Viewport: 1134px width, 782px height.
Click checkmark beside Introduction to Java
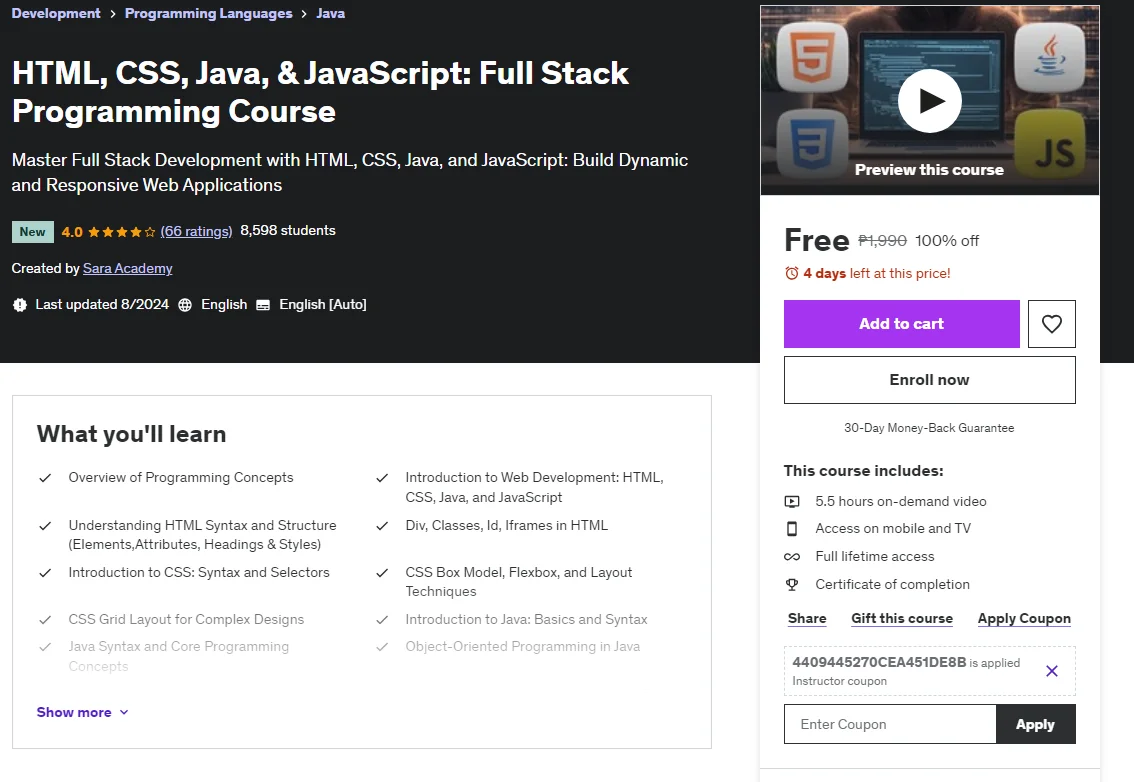tap(382, 620)
